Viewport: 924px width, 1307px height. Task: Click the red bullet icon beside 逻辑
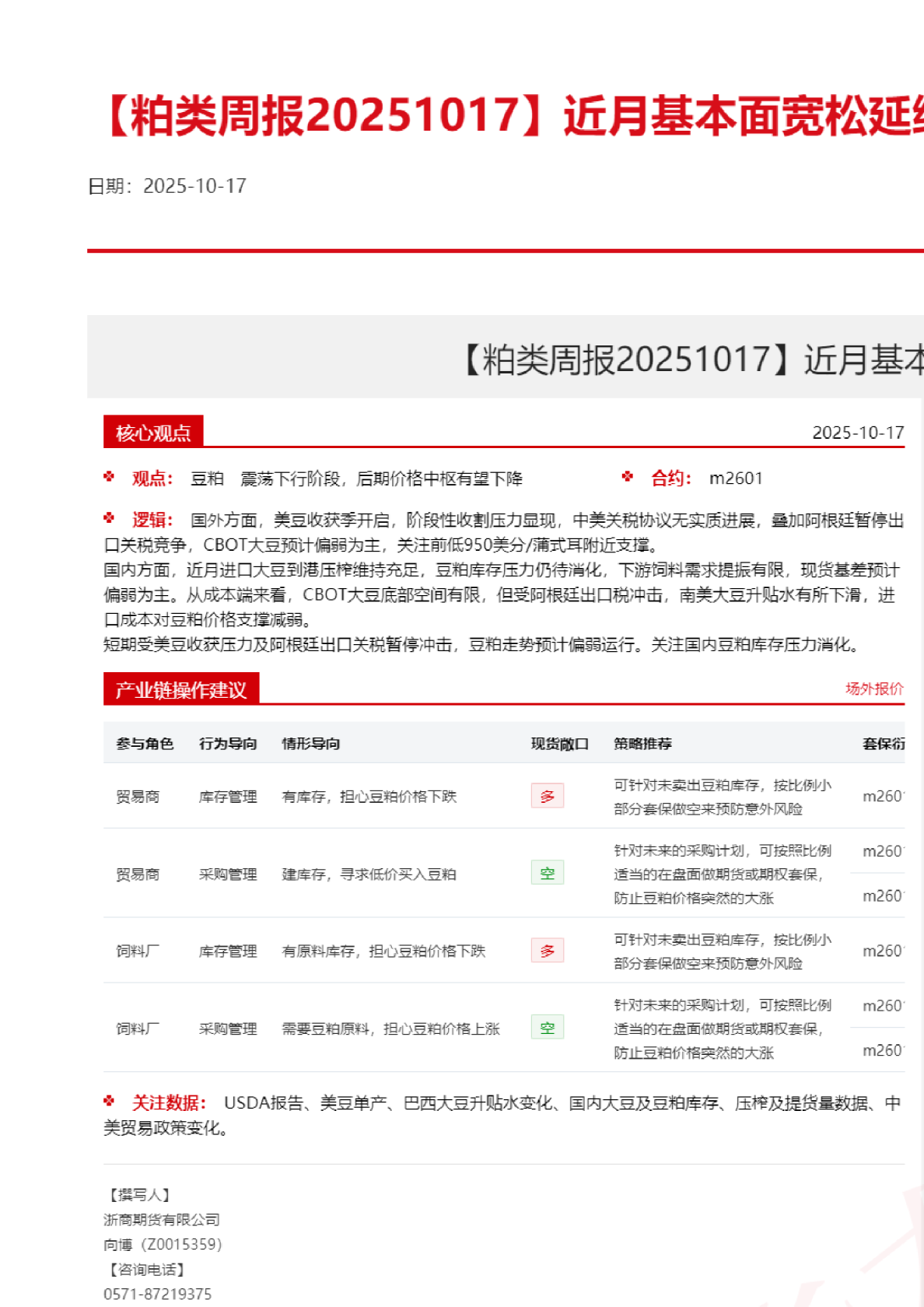[109, 518]
